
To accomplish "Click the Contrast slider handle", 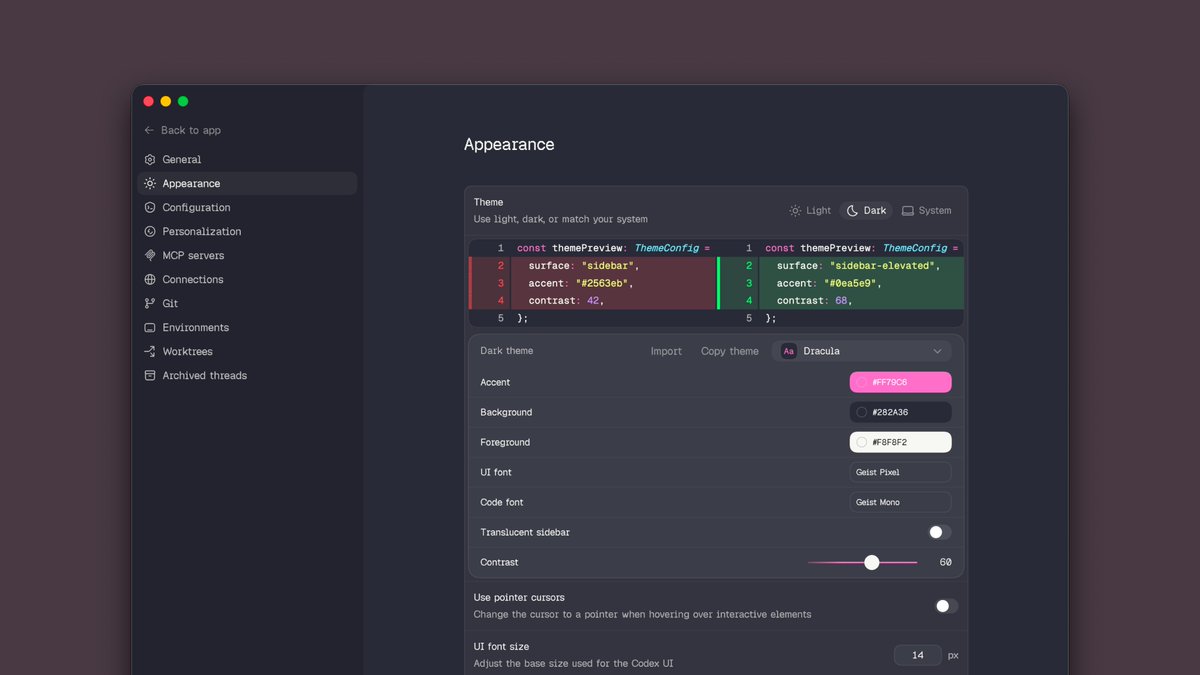I will 872,563.
